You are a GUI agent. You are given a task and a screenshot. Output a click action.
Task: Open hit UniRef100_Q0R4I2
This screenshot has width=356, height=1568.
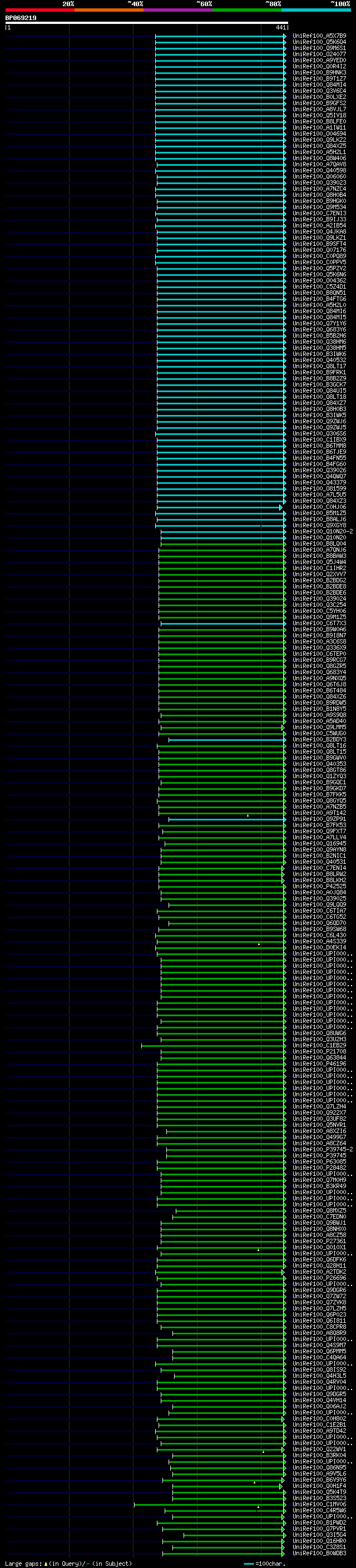pyautogui.click(x=319, y=66)
